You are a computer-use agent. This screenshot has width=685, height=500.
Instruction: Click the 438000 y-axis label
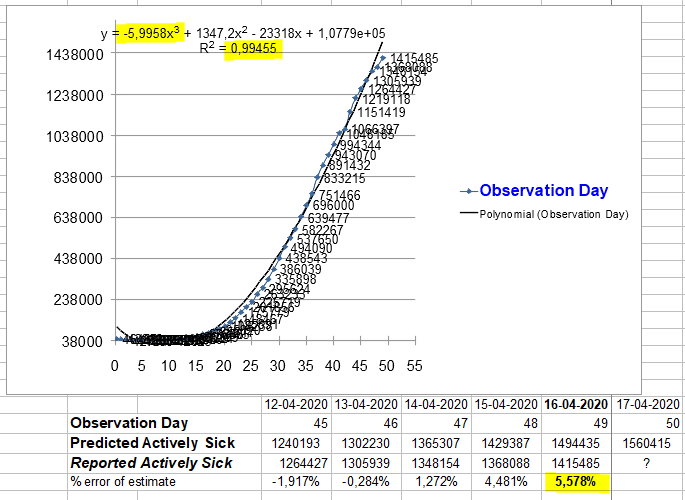pos(79,259)
